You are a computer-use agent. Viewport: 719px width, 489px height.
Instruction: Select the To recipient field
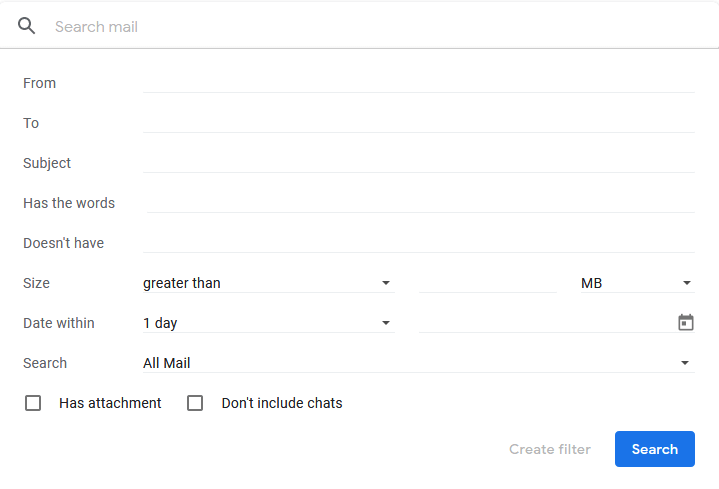(419, 123)
